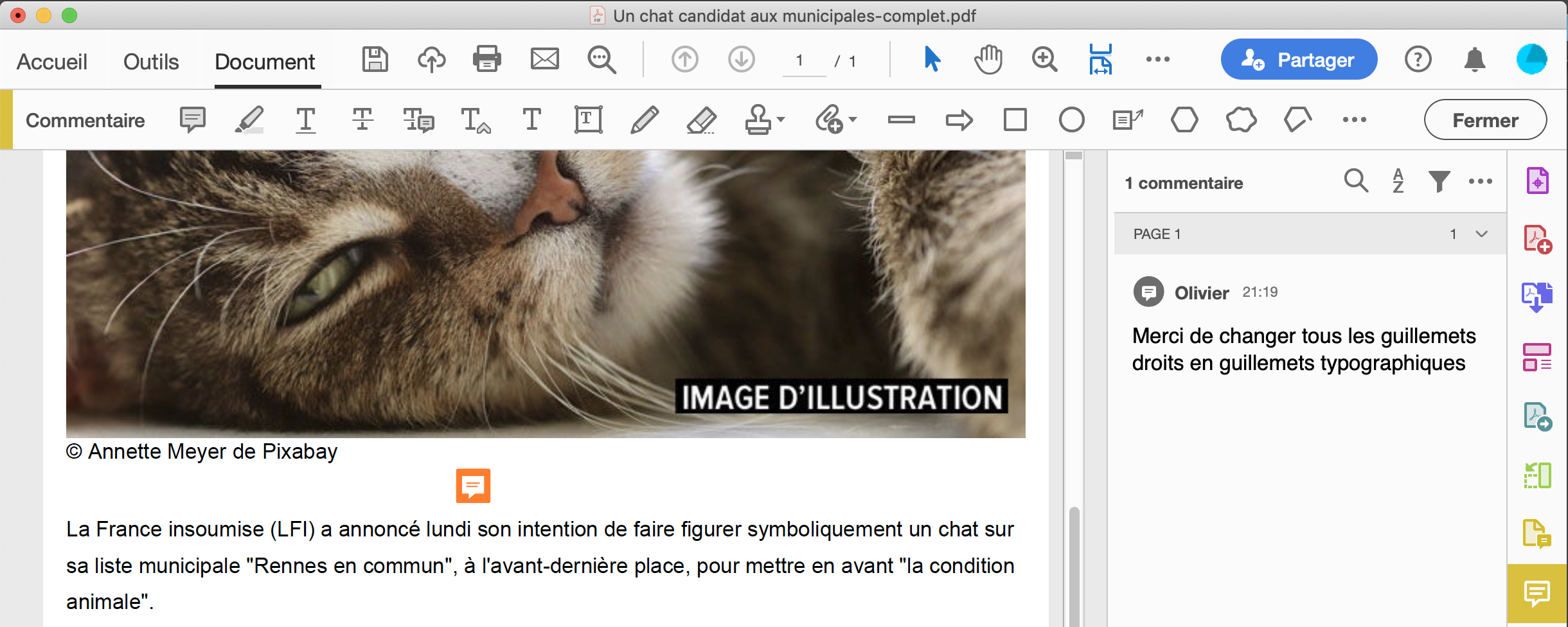
Task: Select the arrow drawing tool
Action: click(x=959, y=120)
